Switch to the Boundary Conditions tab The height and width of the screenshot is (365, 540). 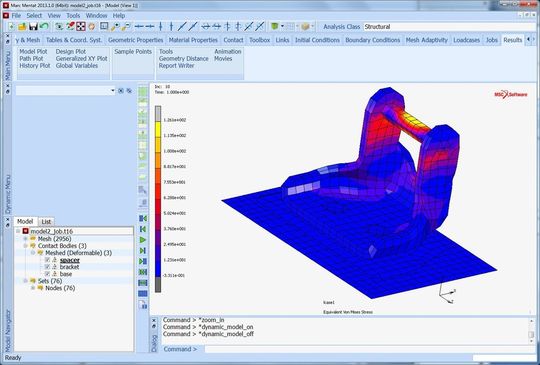click(x=373, y=40)
